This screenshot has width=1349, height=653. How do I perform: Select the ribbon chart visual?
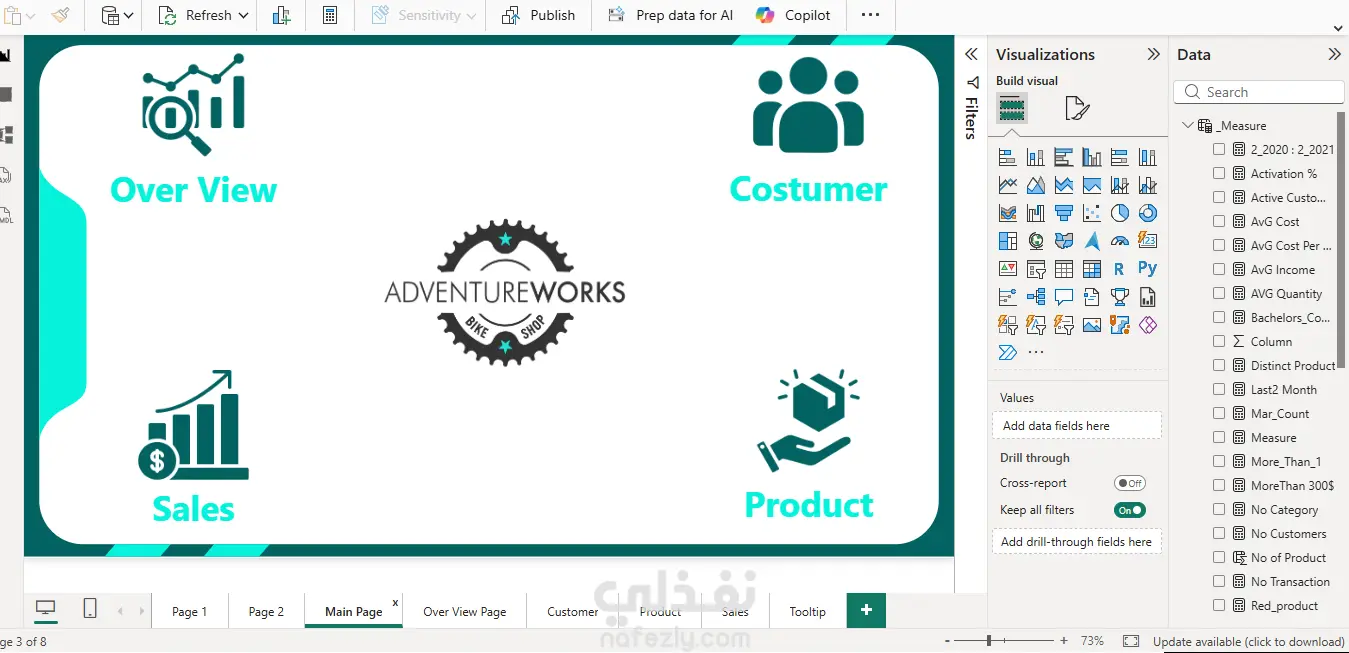1008,213
